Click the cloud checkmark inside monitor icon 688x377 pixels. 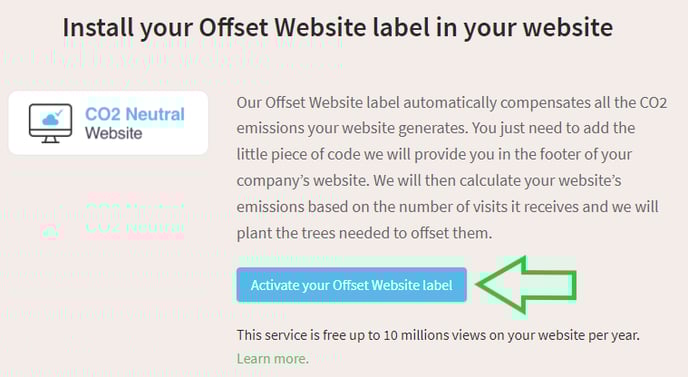(52, 118)
